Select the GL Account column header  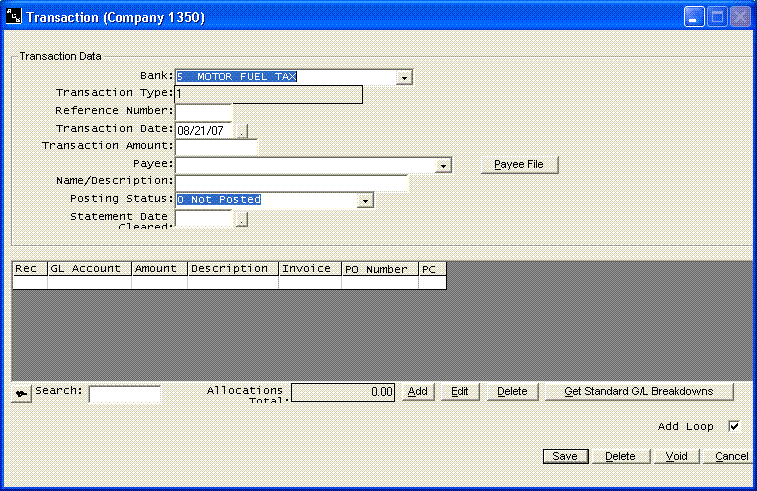89,269
